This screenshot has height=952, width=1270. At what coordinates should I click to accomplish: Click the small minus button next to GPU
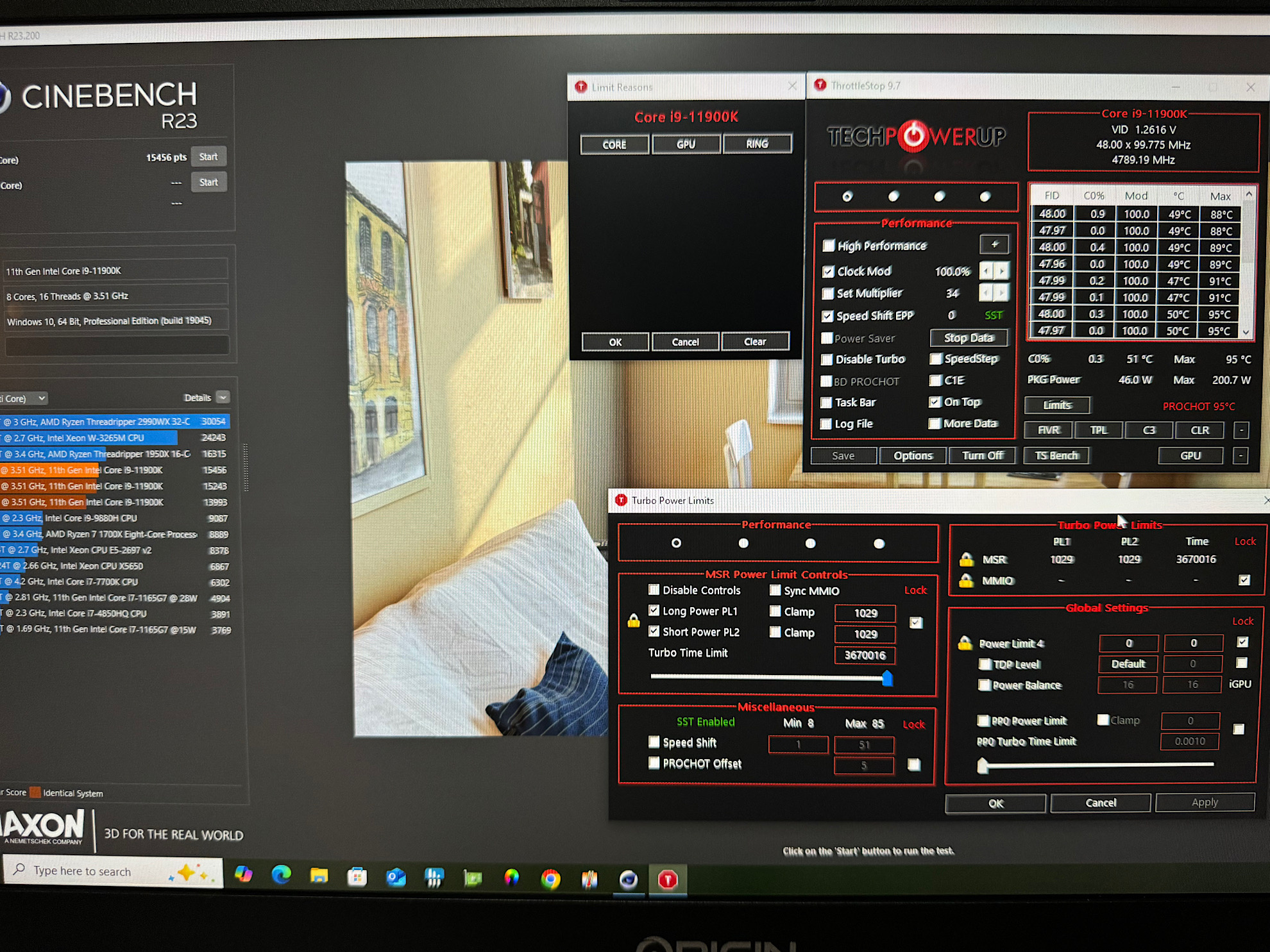point(1240,456)
